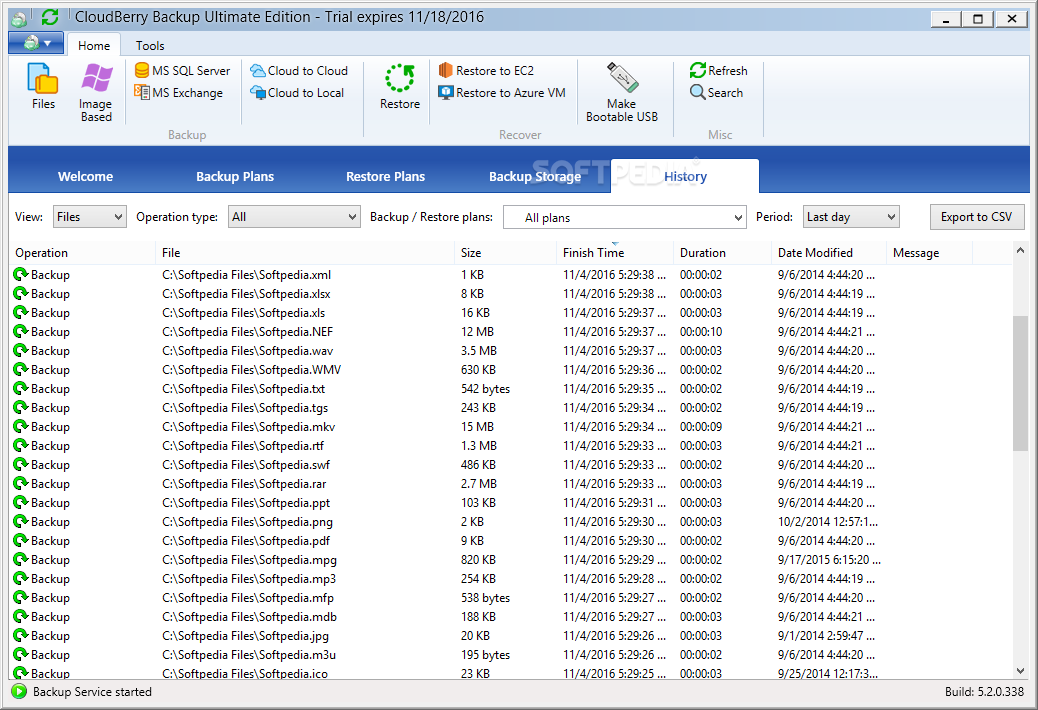Screen dimensions: 1038x710
Task: Select the Softpedia.txt file path
Action: (x=244, y=388)
